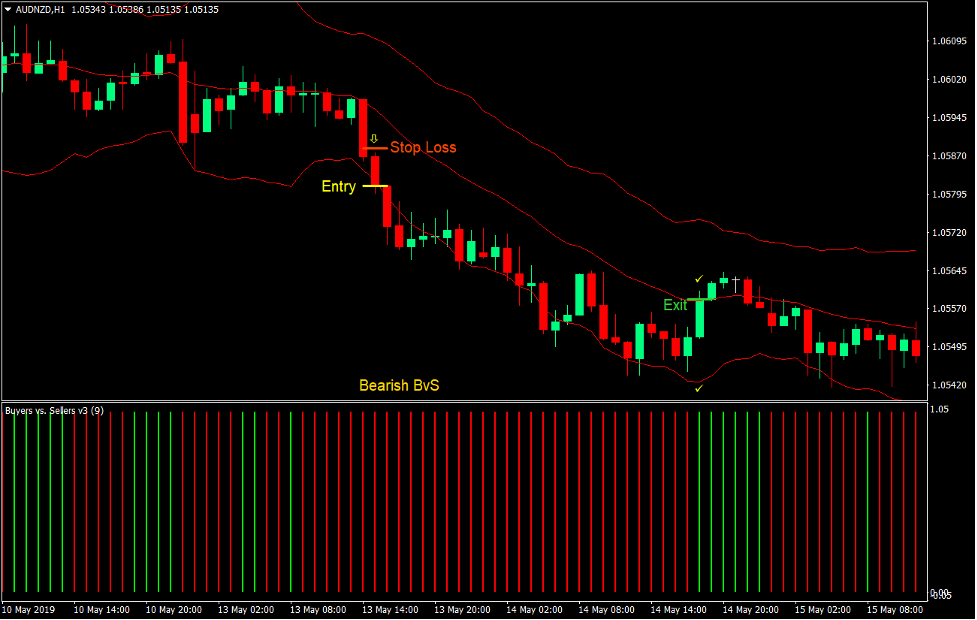Click the yellow checkmark below the lower Bollinger band

pos(700,390)
